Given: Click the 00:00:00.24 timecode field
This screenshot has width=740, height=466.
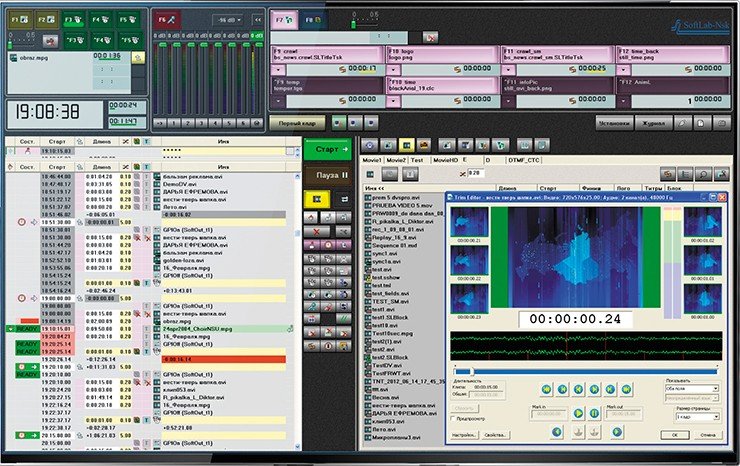Looking at the screenshot, I should 574,319.
